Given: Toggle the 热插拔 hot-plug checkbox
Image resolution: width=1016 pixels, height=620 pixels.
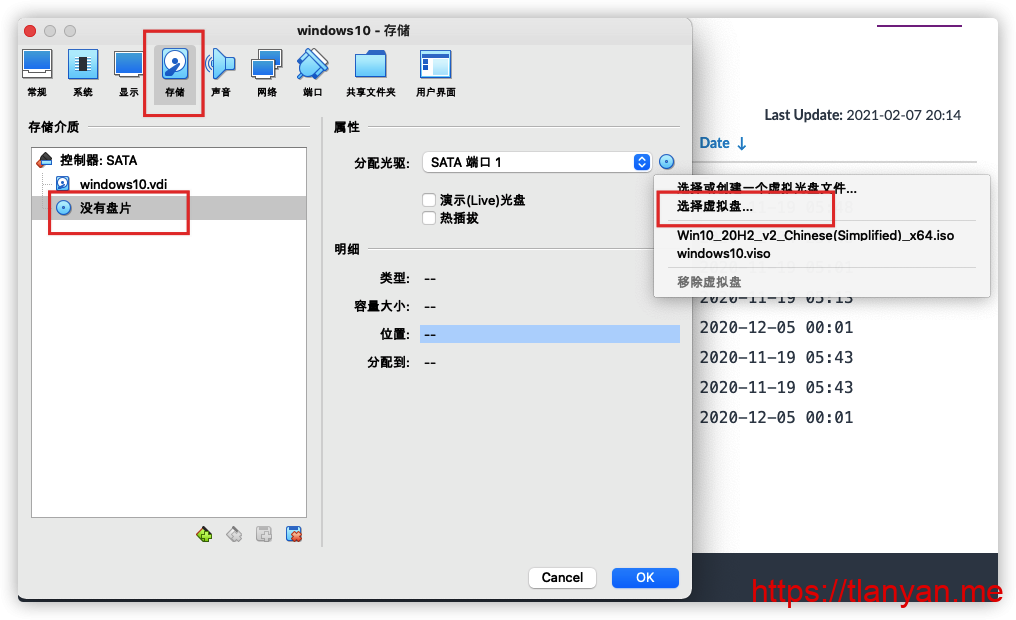Looking at the screenshot, I should 429,218.
